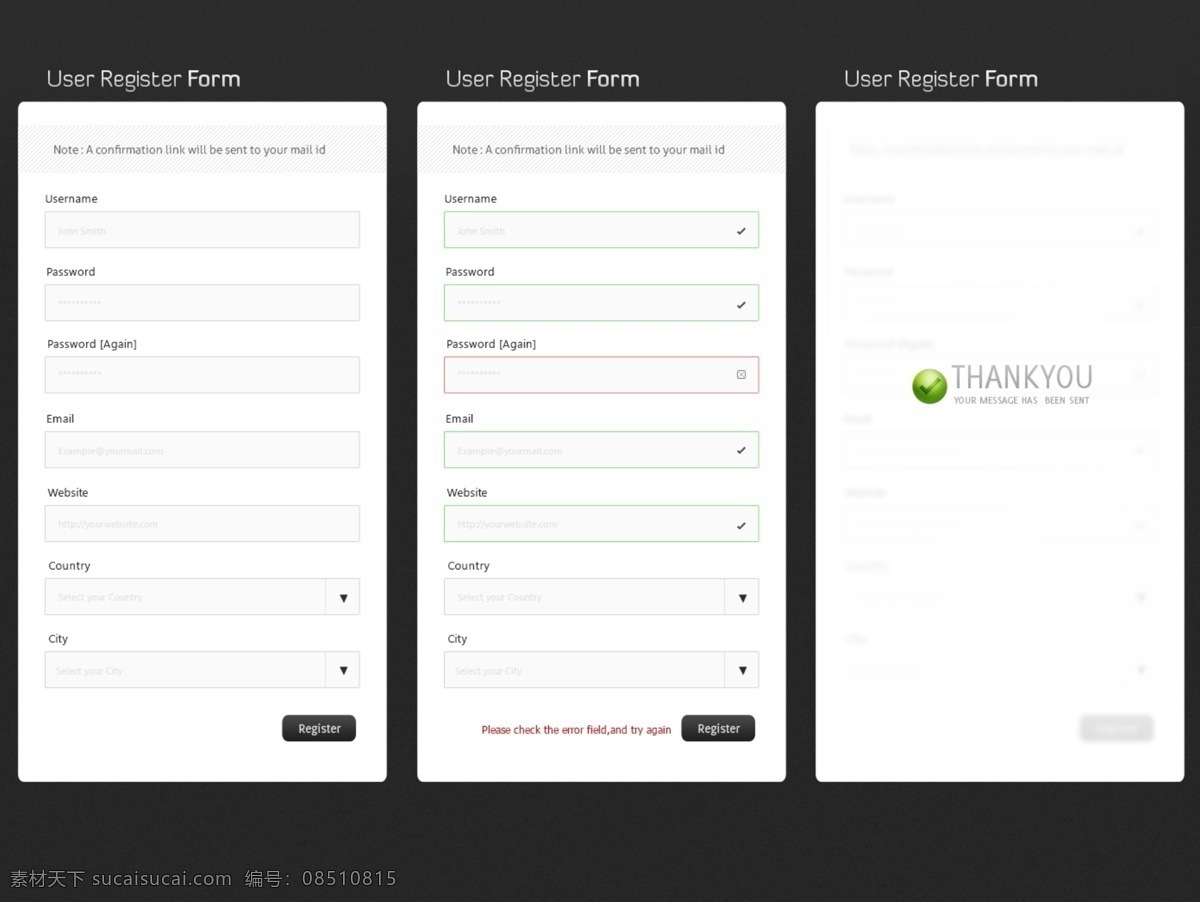Expand City dropdown arrow in the validated form
The height and width of the screenshot is (902, 1200).
742,670
